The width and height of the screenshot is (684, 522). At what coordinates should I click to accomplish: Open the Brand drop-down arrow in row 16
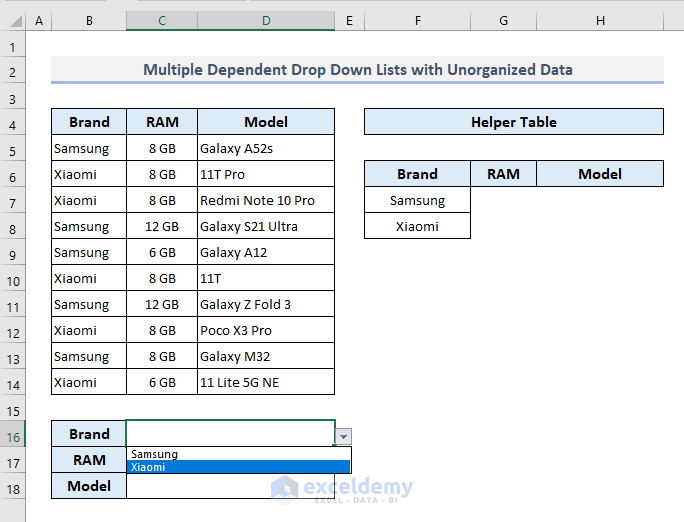coord(343,436)
